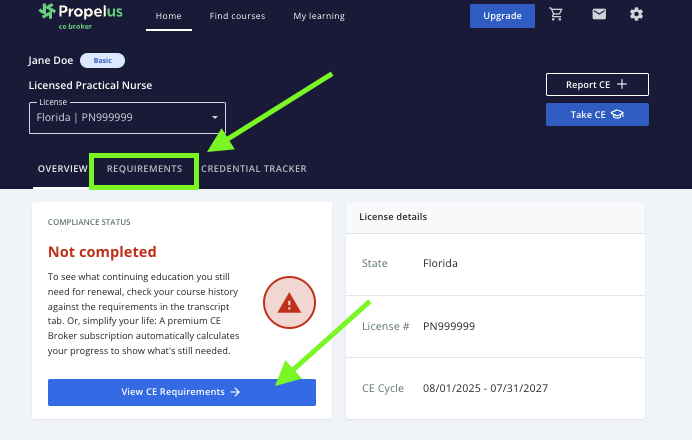Click the Basic plan badge

[x=102, y=61]
